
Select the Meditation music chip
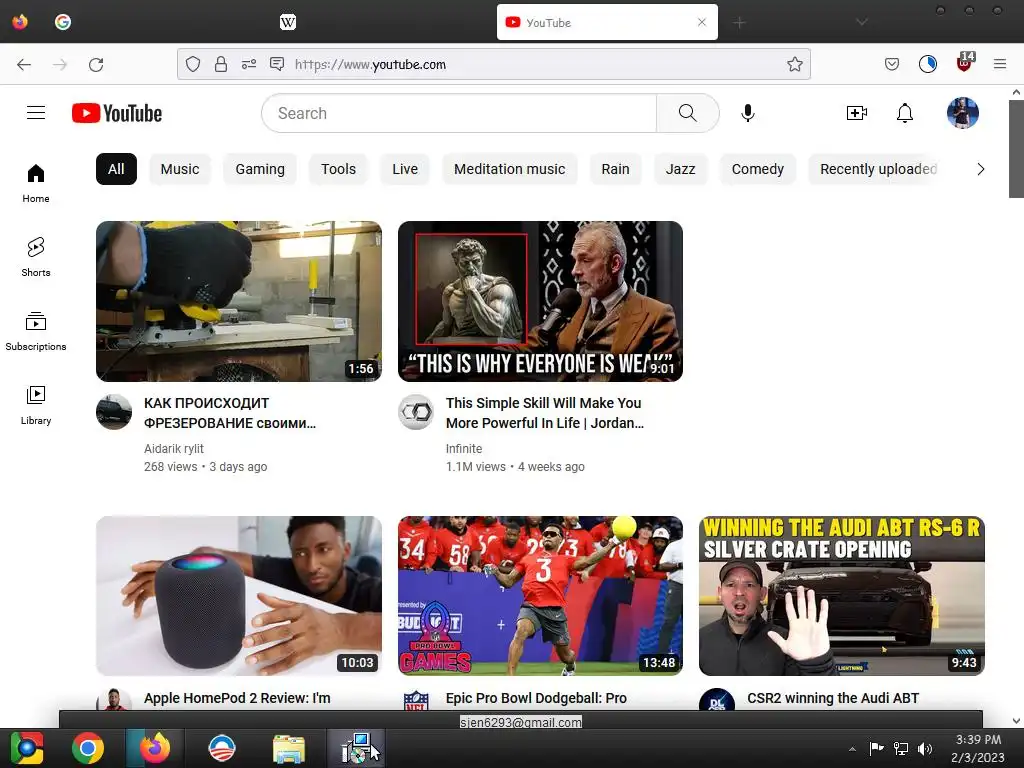pyautogui.click(x=509, y=169)
